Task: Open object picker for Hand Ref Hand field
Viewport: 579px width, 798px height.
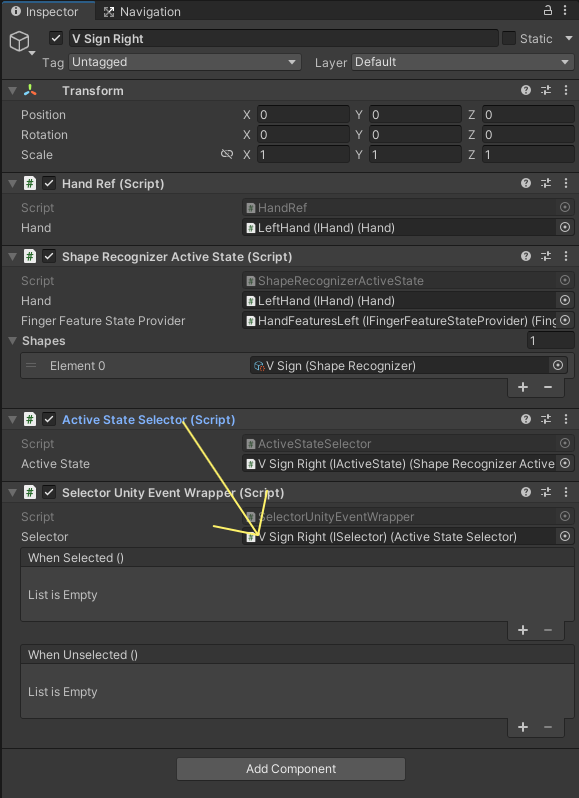Action: pos(565,227)
